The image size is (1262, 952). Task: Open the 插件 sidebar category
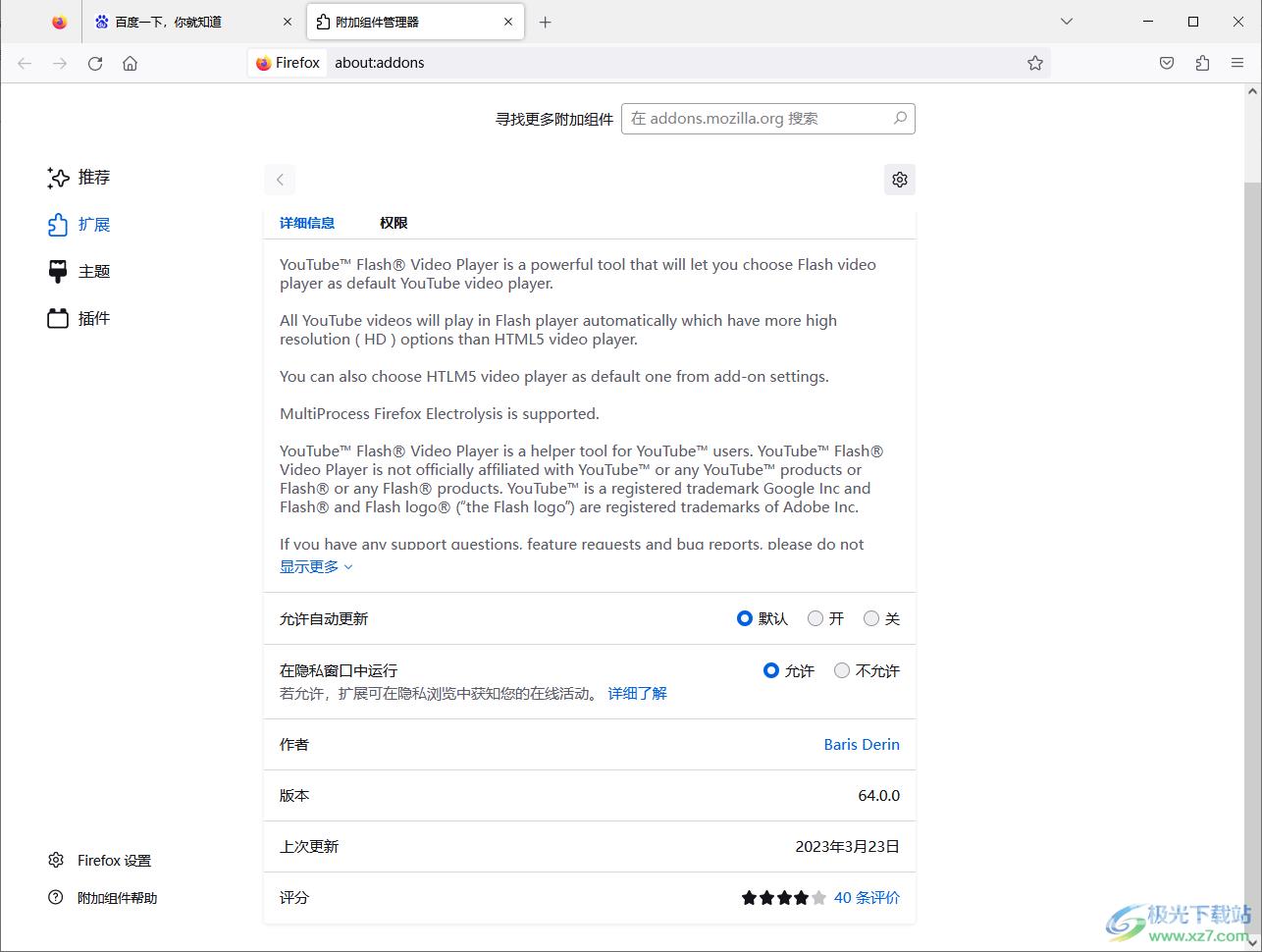[x=79, y=319]
